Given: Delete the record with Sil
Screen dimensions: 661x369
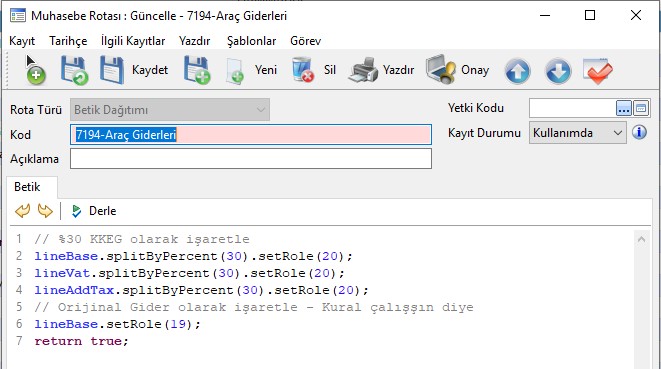Looking at the screenshot, I should point(314,70).
